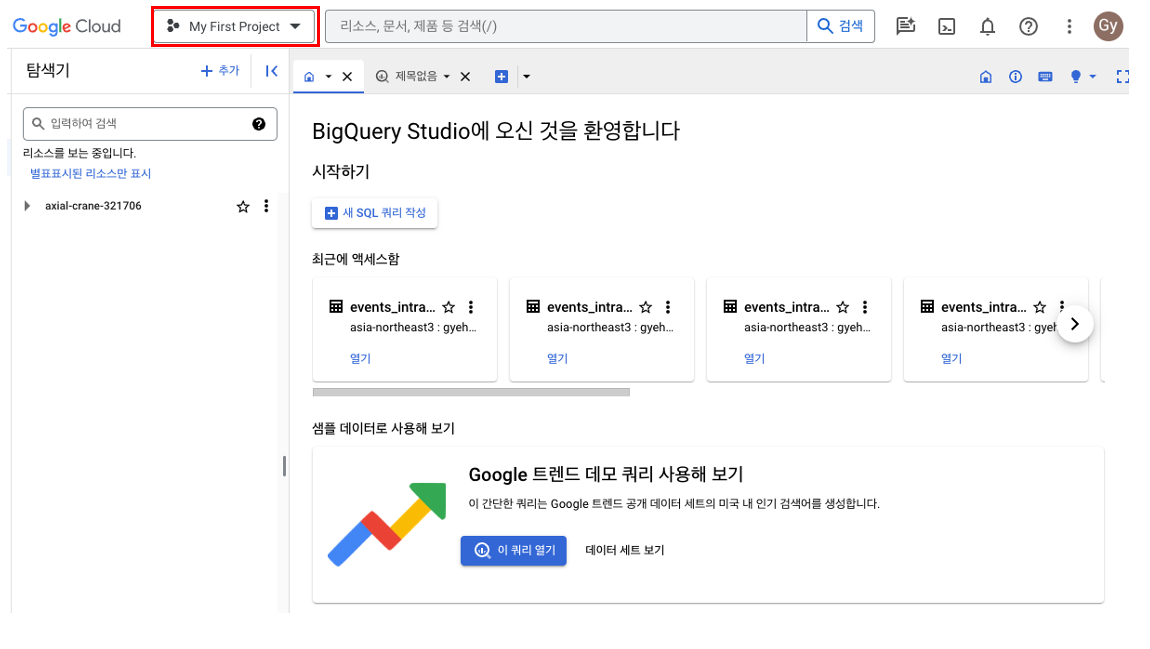Click 새 SQL 쿼리 작성 button
The height and width of the screenshot is (649, 1150).
375,213
